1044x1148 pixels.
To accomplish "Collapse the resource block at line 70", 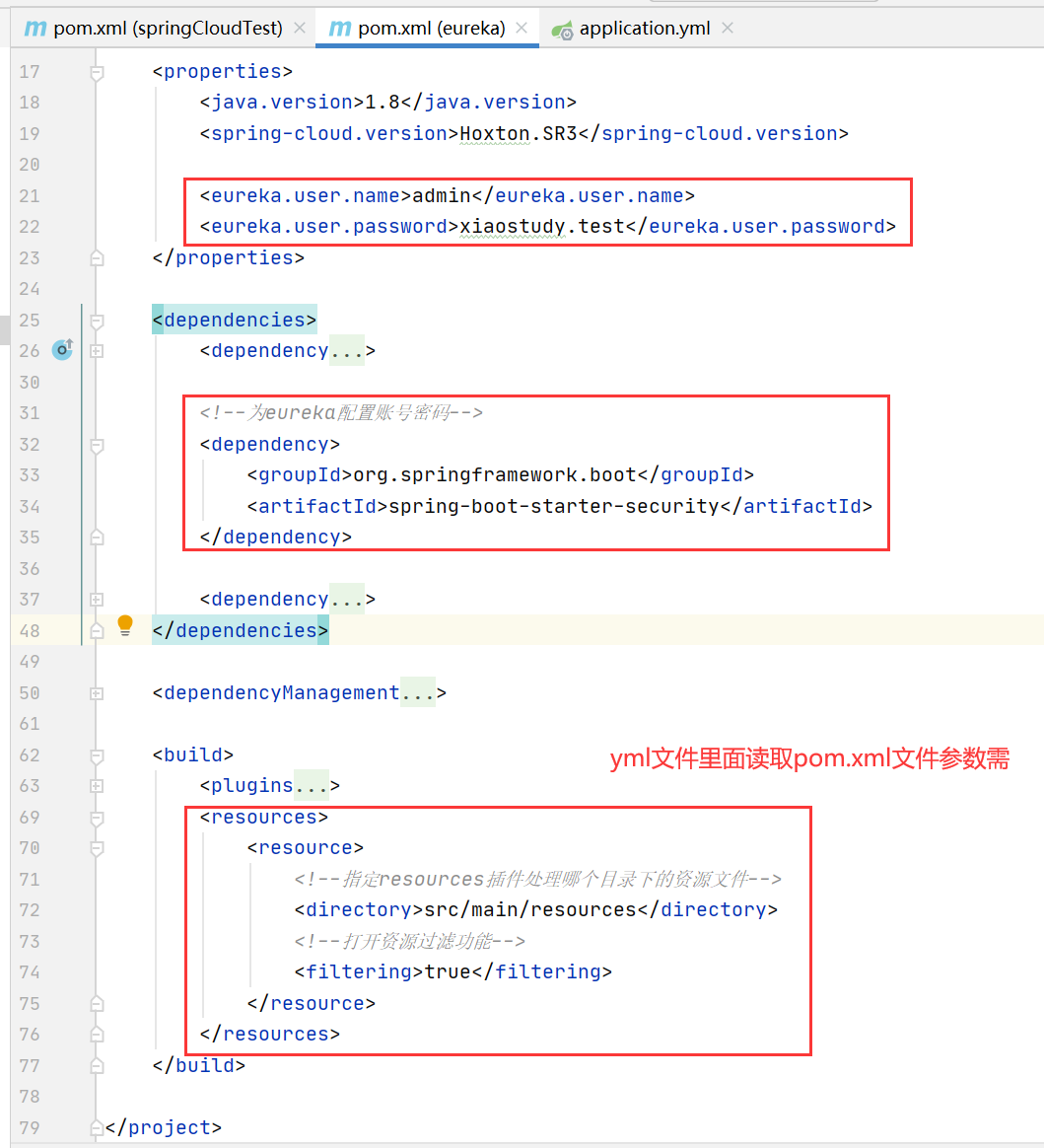I will click(97, 848).
